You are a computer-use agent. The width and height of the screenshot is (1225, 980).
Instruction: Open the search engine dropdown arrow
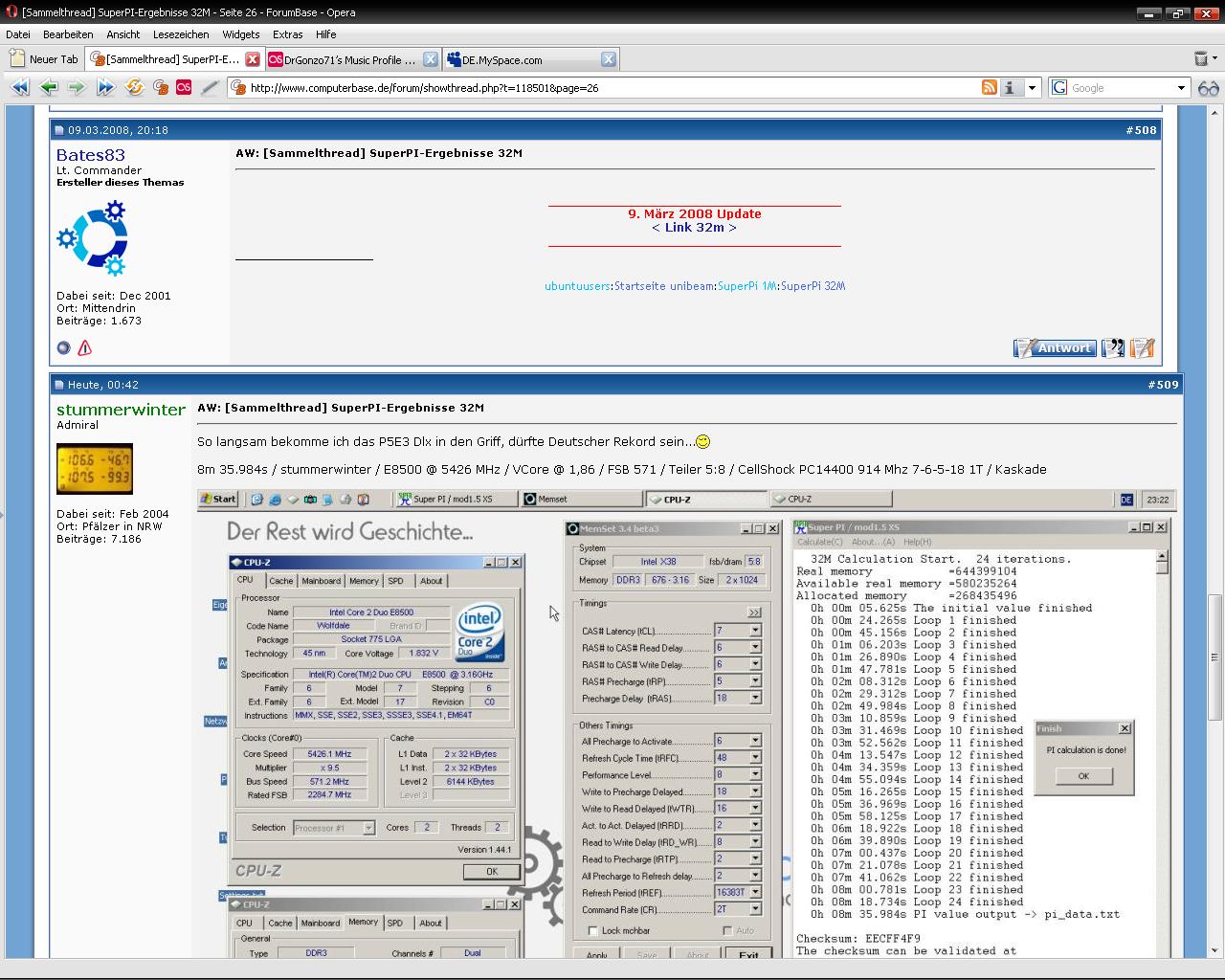pyautogui.click(x=1181, y=87)
